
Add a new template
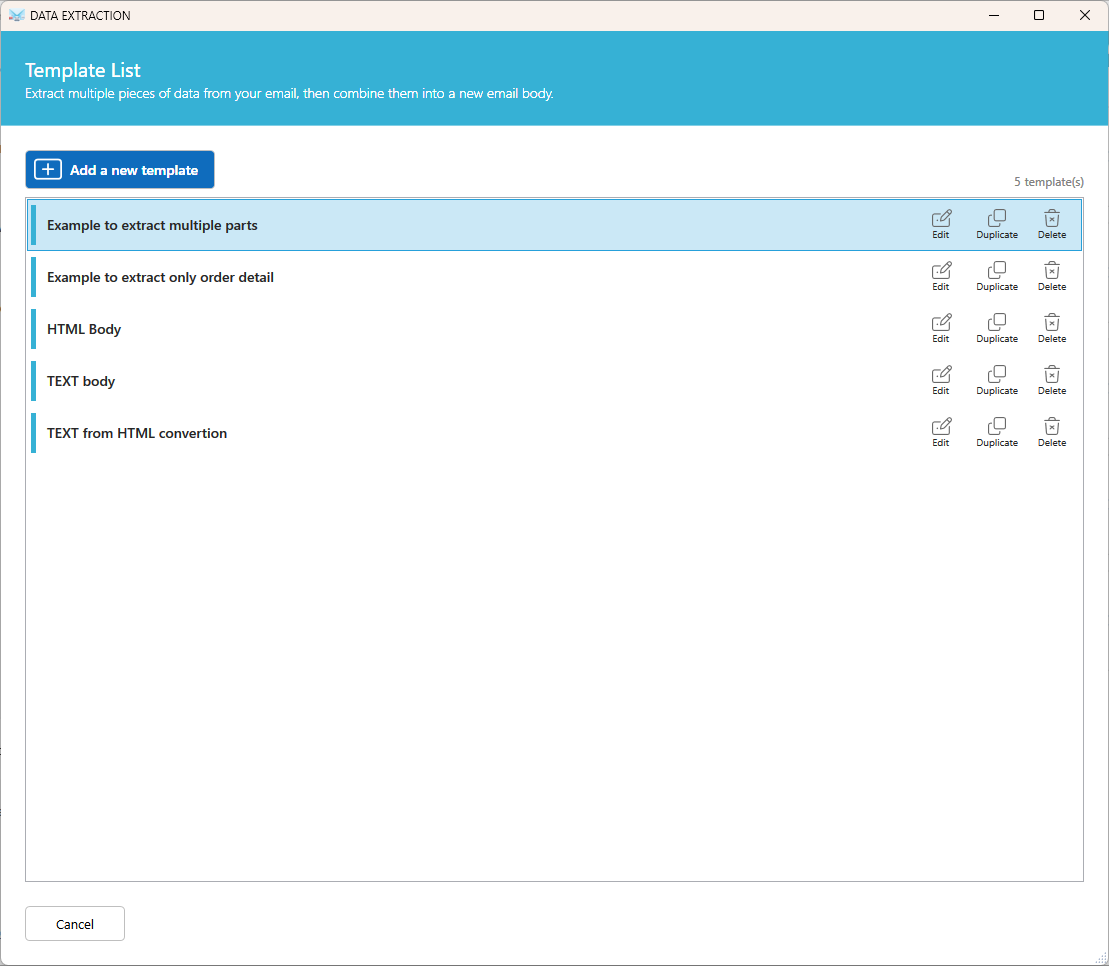(120, 170)
